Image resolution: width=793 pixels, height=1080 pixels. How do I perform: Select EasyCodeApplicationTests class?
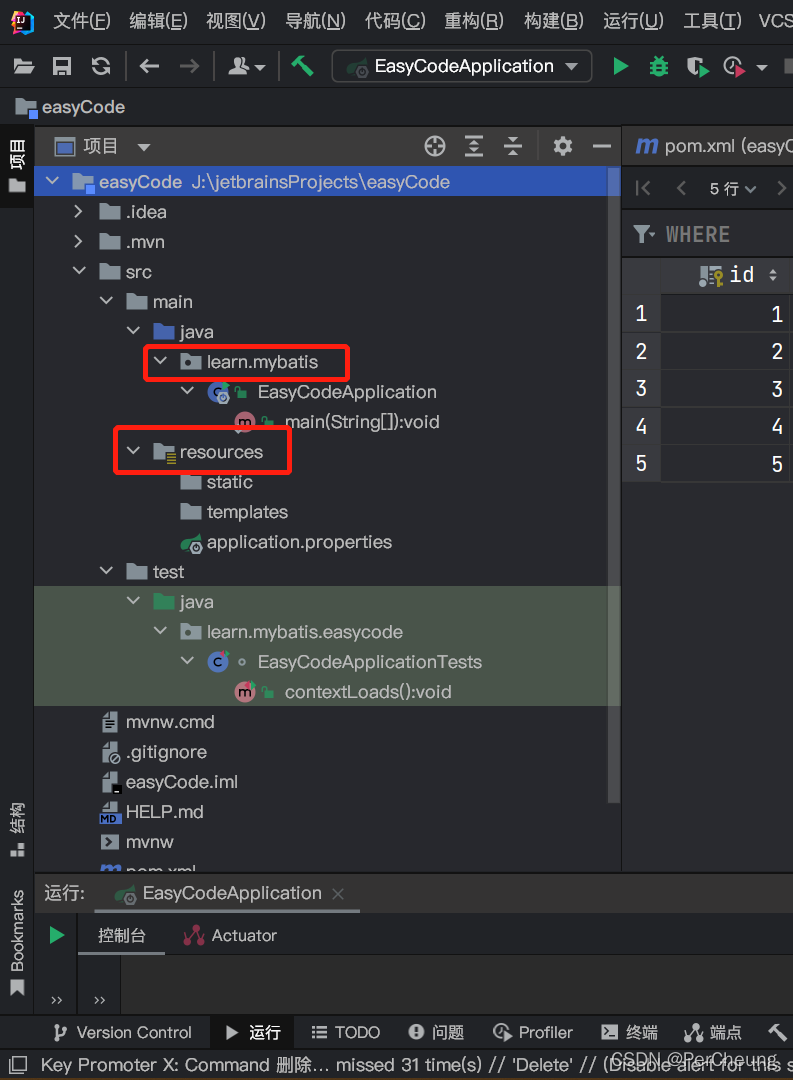pos(369,661)
